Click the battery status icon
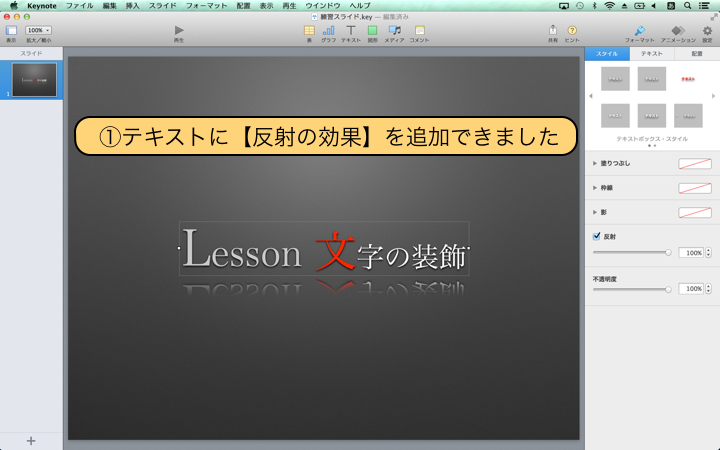Viewport: 720px width, 450px height. pos(639,6)
